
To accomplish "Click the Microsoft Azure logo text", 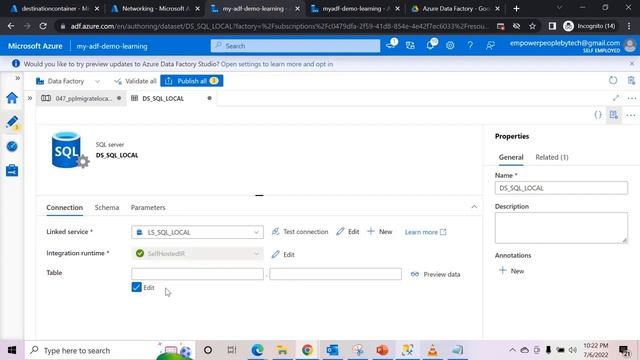I will tap(35, 46).
